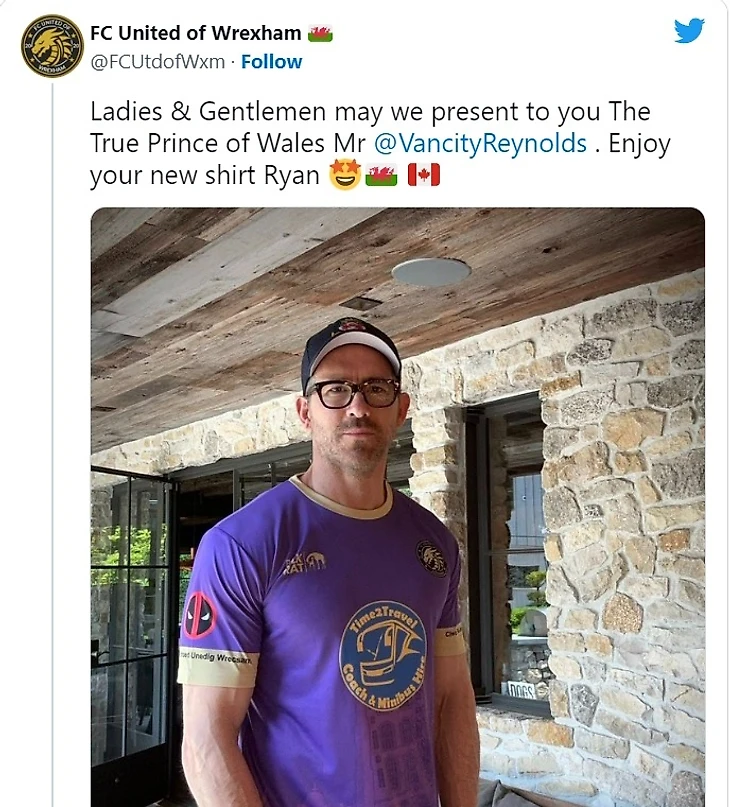Screen dimensions: 730x807
Task: Click the Wales flag emoji beside the account name
Action: [321, 33]
